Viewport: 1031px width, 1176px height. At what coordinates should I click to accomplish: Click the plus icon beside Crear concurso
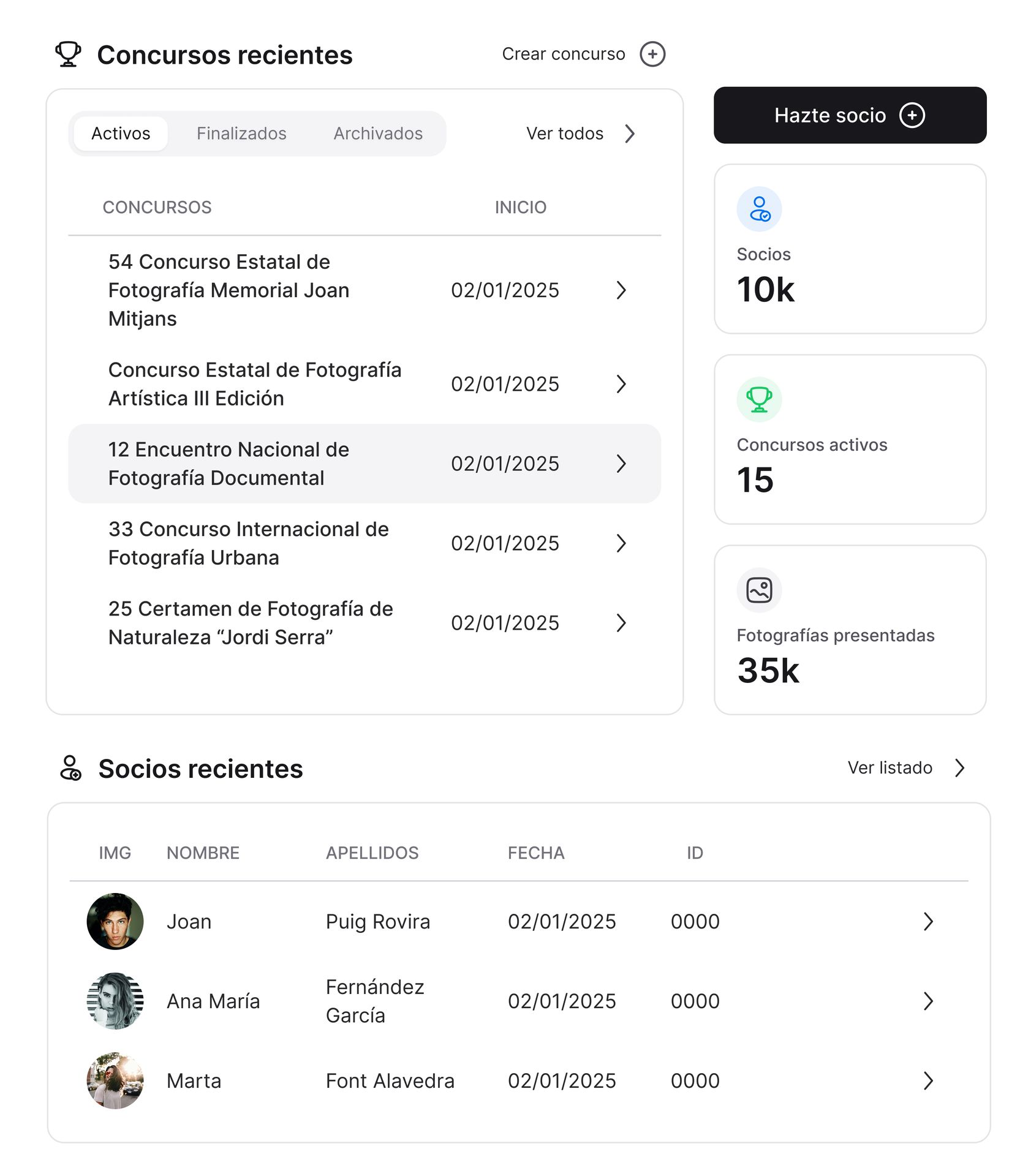[652, 54]
